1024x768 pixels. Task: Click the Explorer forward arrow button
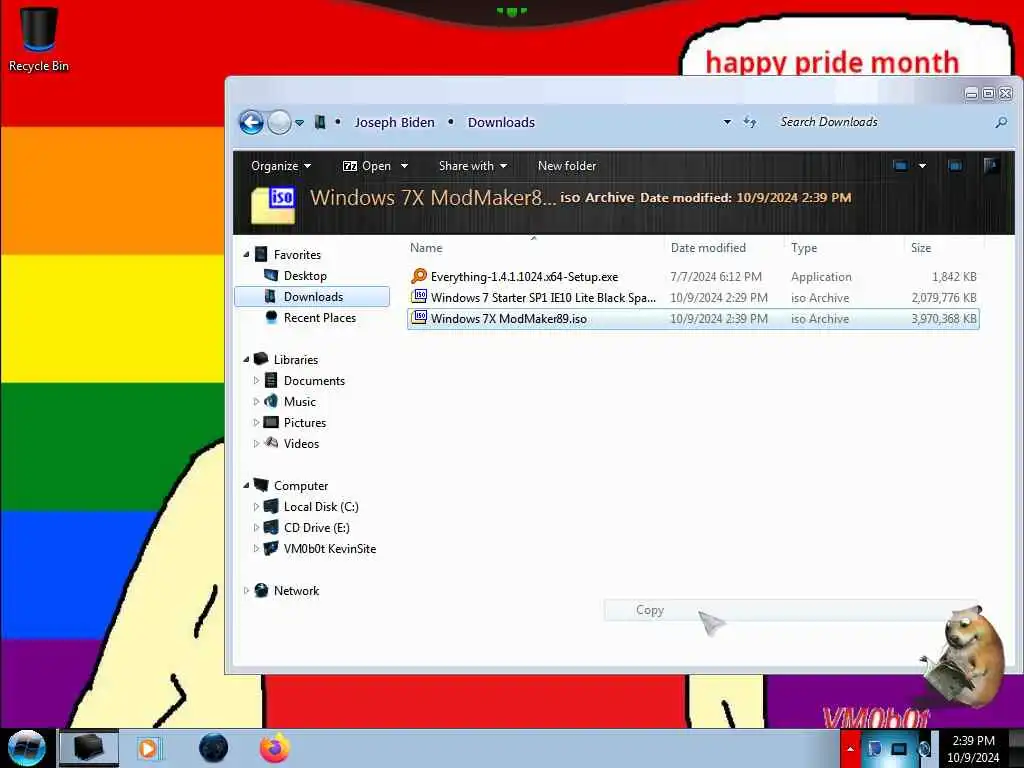point(280,122)
